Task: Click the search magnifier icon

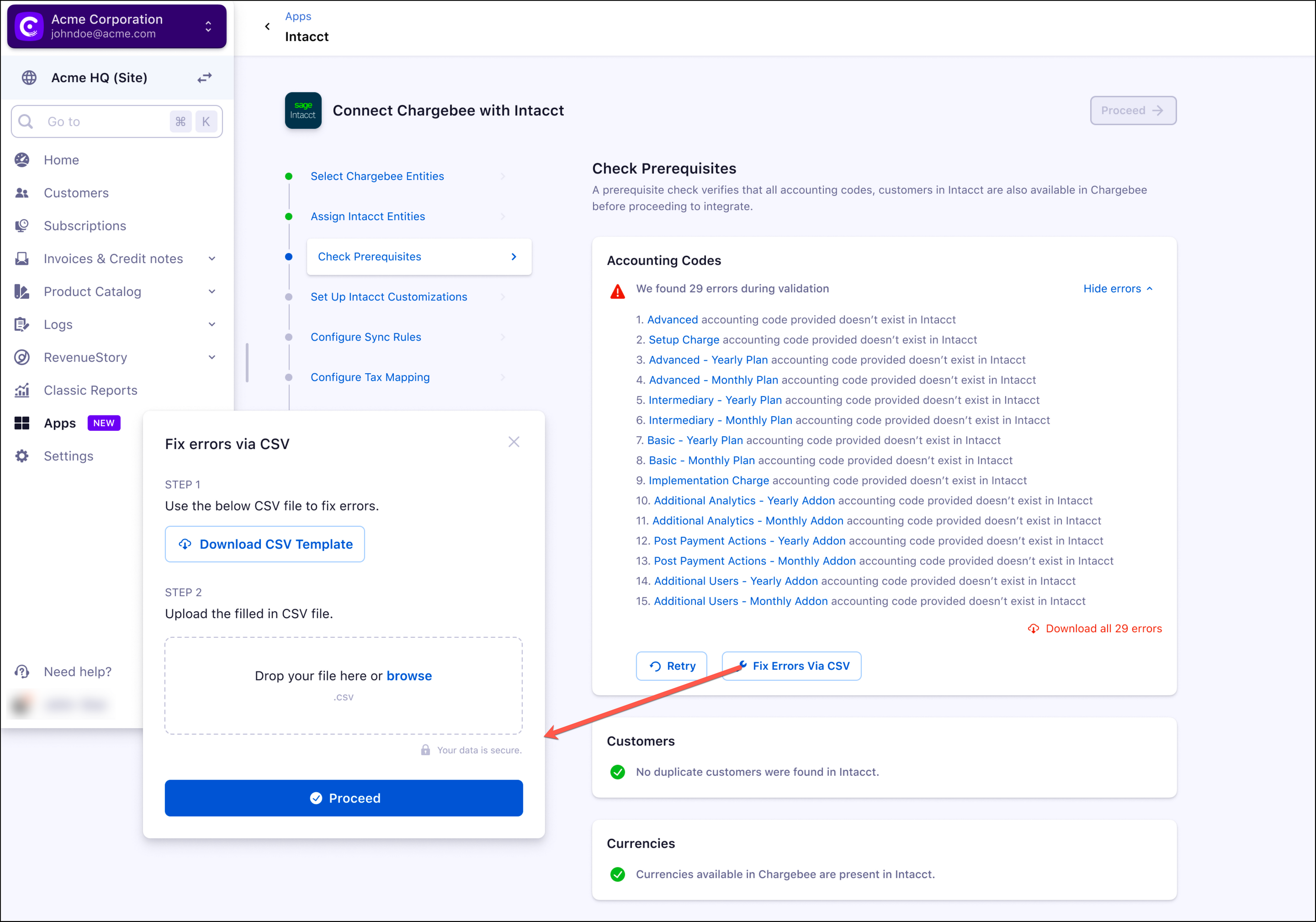Action: [25, 122]
